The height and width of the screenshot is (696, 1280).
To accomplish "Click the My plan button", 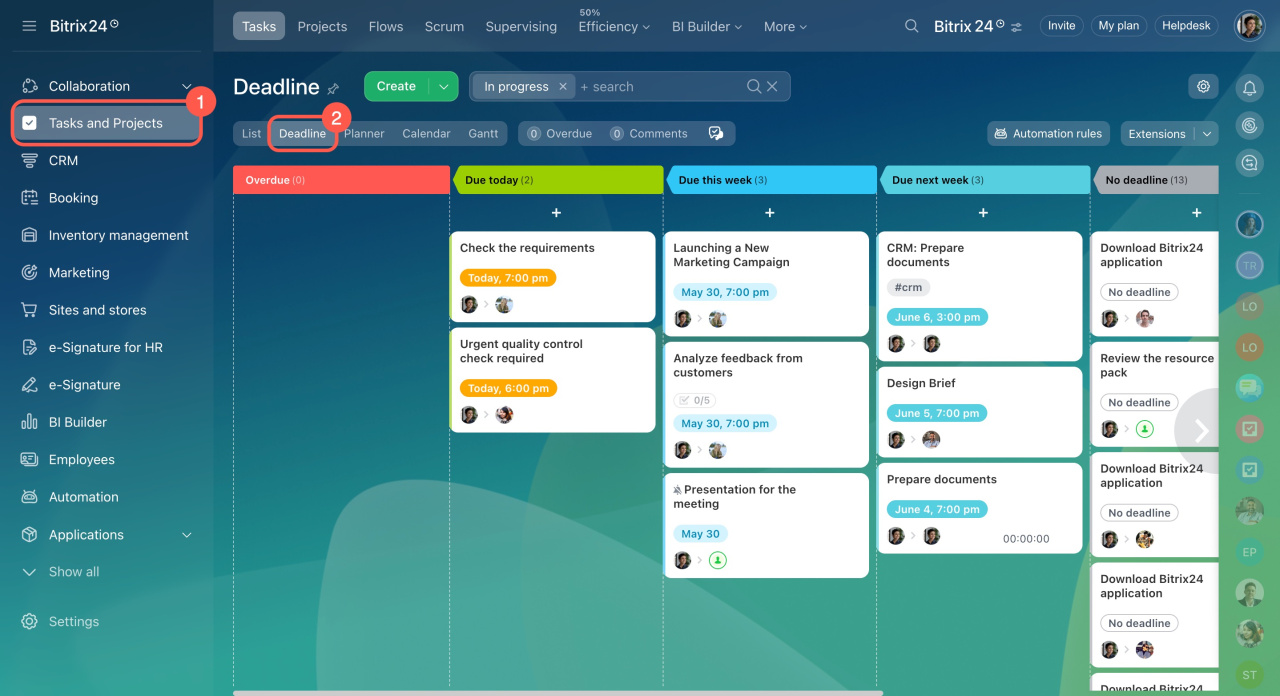I will coord(1118,26).
